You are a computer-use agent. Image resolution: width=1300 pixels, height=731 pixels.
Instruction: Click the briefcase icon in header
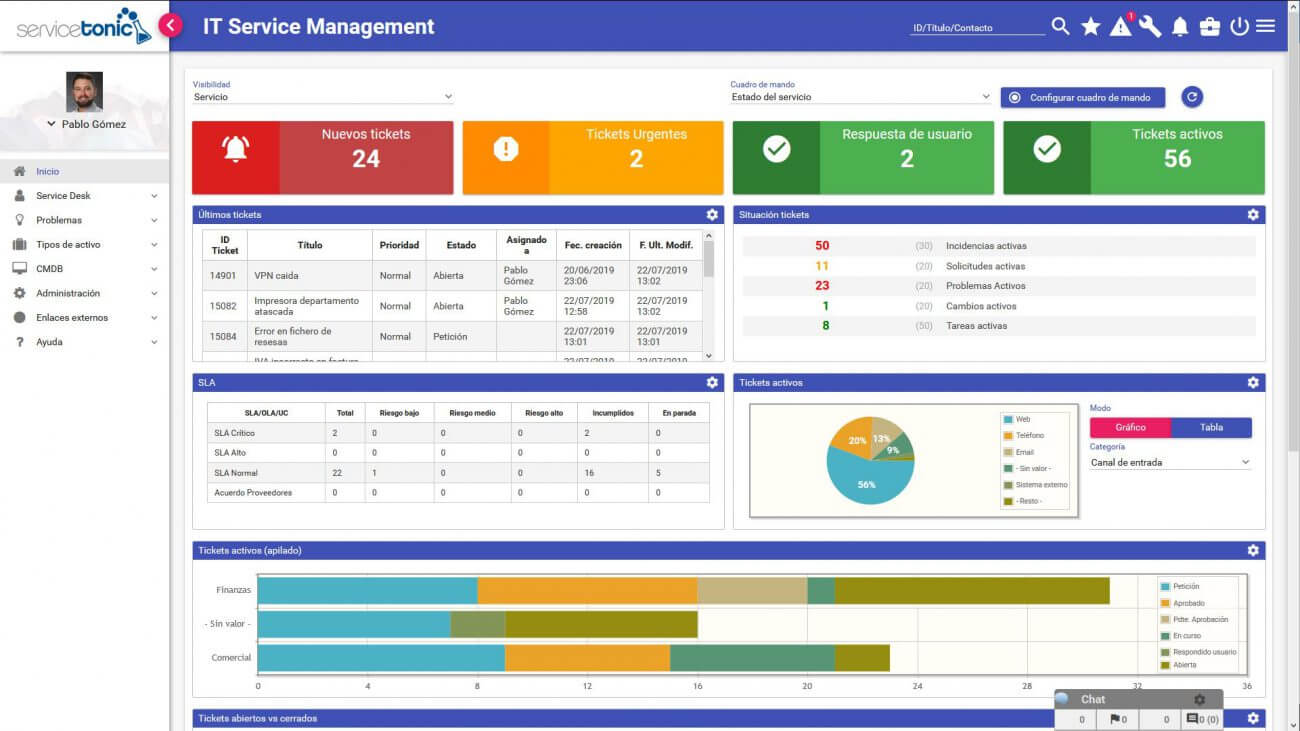[x=1210, y=27]
